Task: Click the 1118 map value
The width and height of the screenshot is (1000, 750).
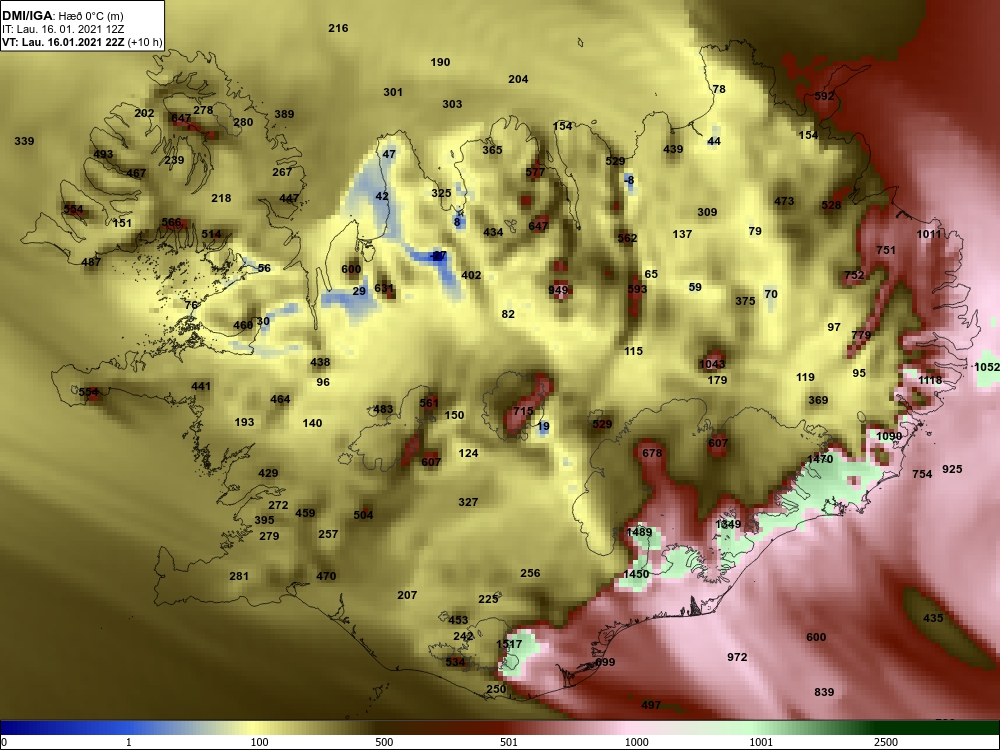Action: (x=930, y=380)
